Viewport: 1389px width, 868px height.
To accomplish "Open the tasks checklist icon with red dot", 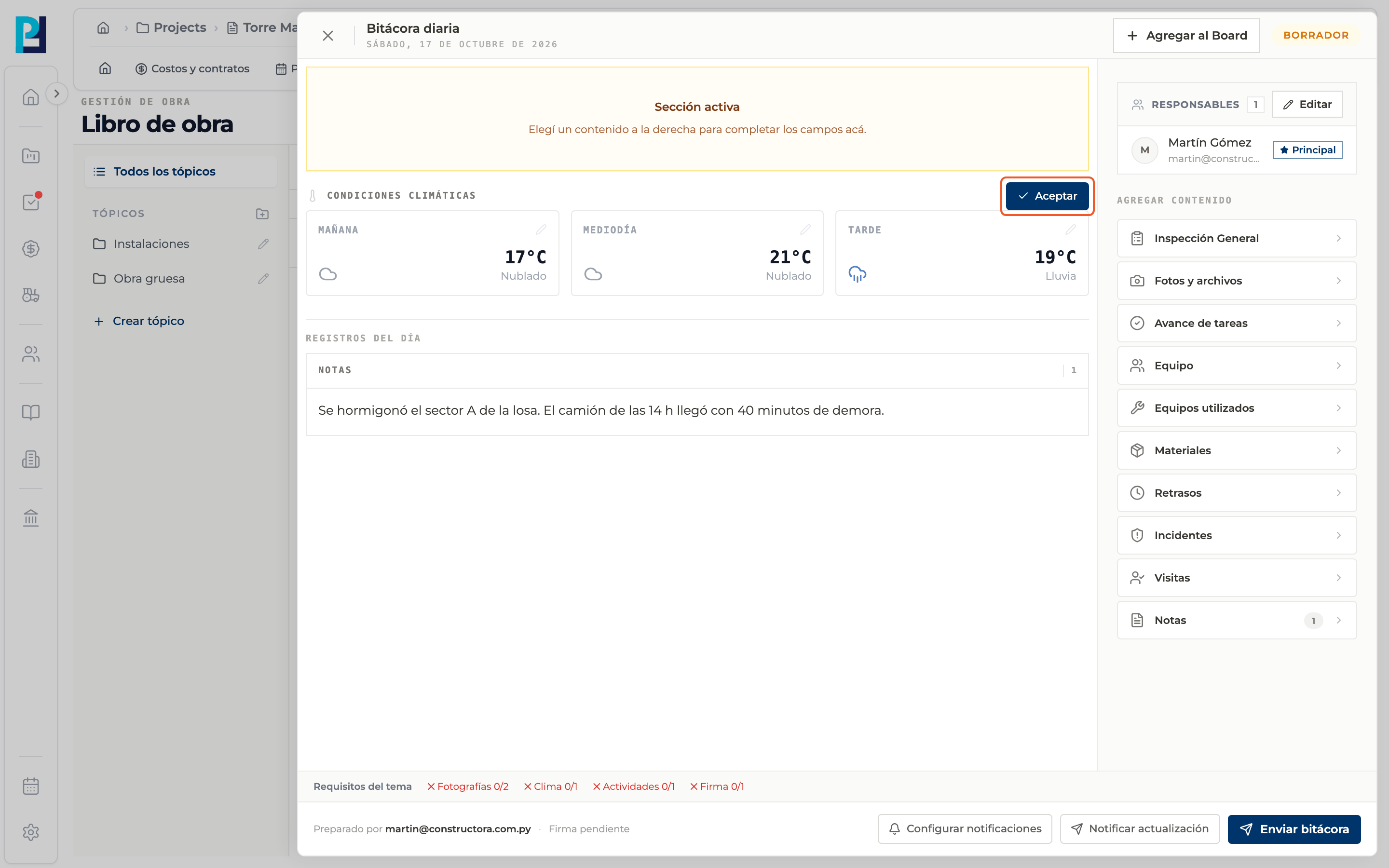I will [x=31, y=202].
